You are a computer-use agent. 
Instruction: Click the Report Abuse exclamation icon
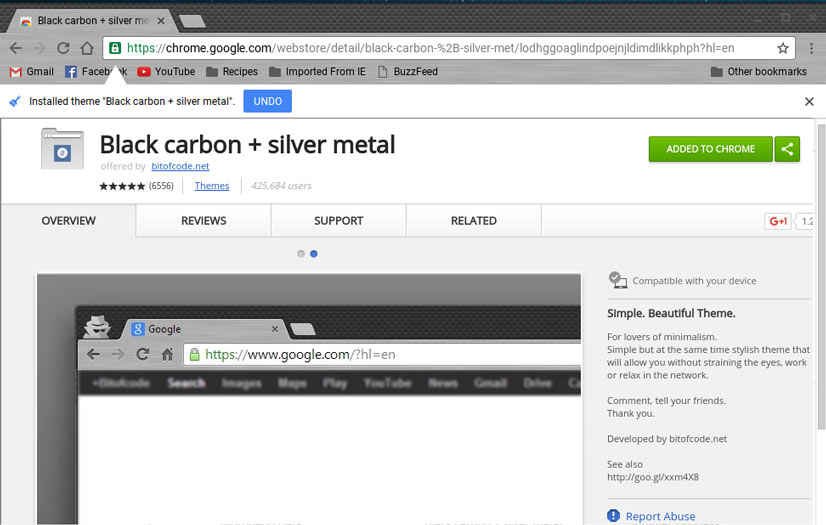[x=613, y=516]
